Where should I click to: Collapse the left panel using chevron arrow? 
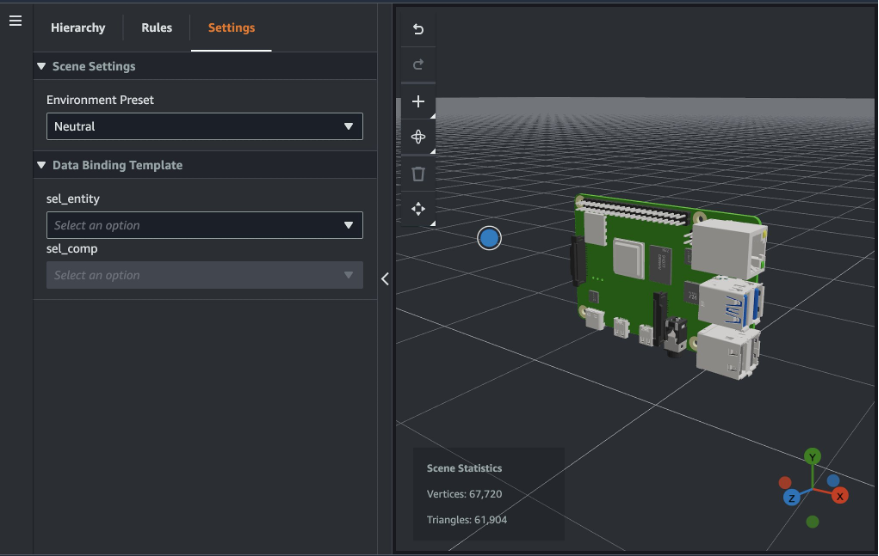(385, 280)
